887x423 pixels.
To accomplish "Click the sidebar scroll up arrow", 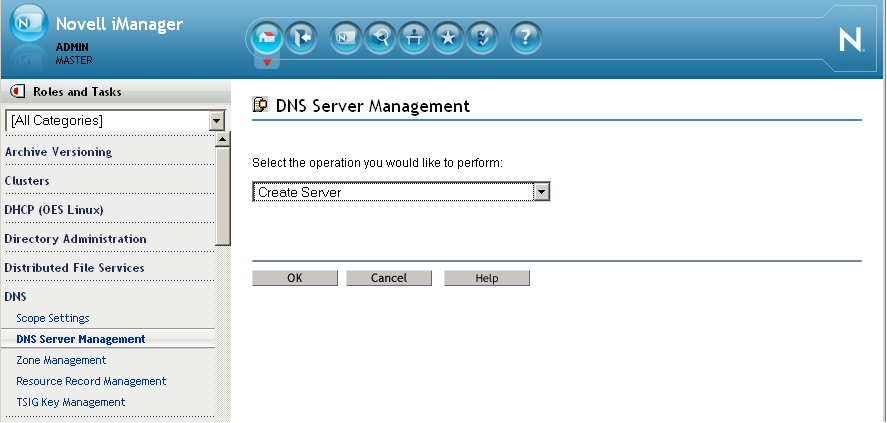I will pyautogui.click(x=223, y=139).
